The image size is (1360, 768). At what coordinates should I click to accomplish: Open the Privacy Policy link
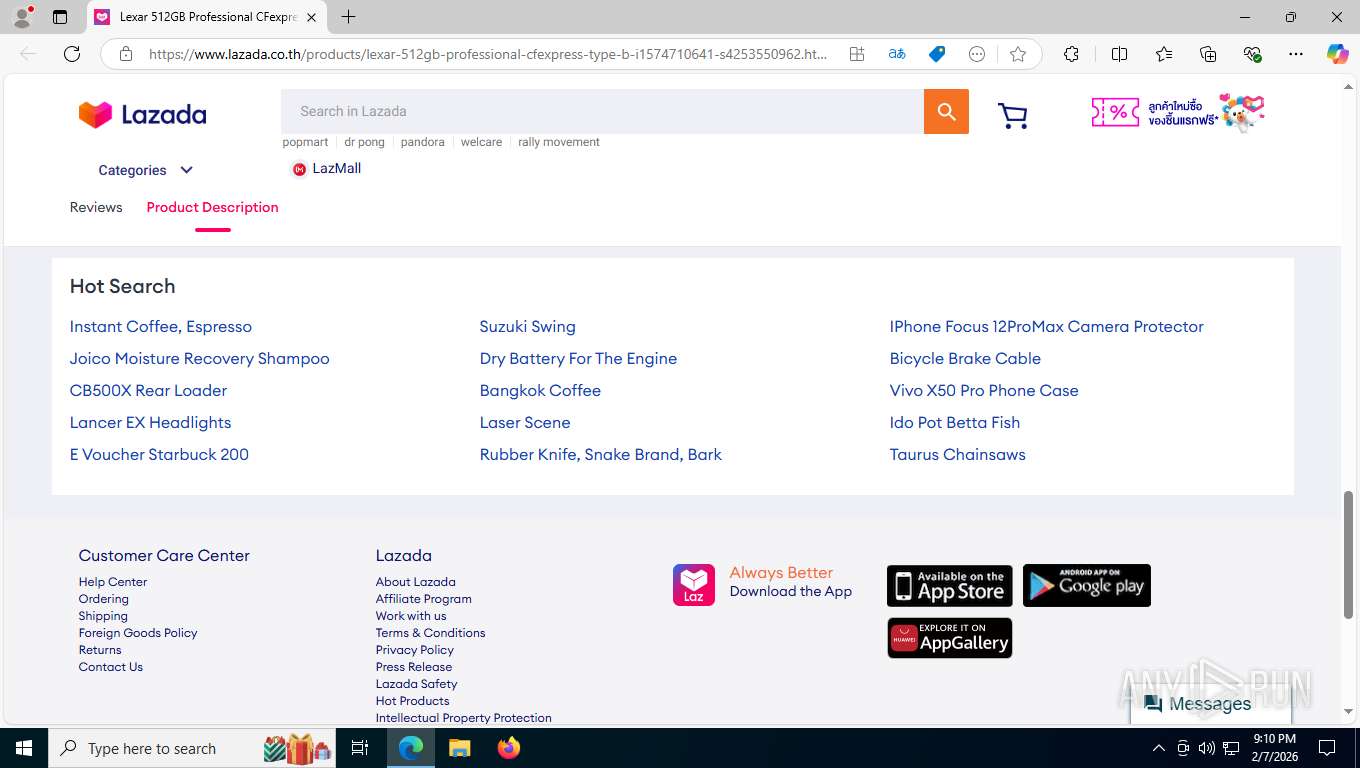coord(414,650)
